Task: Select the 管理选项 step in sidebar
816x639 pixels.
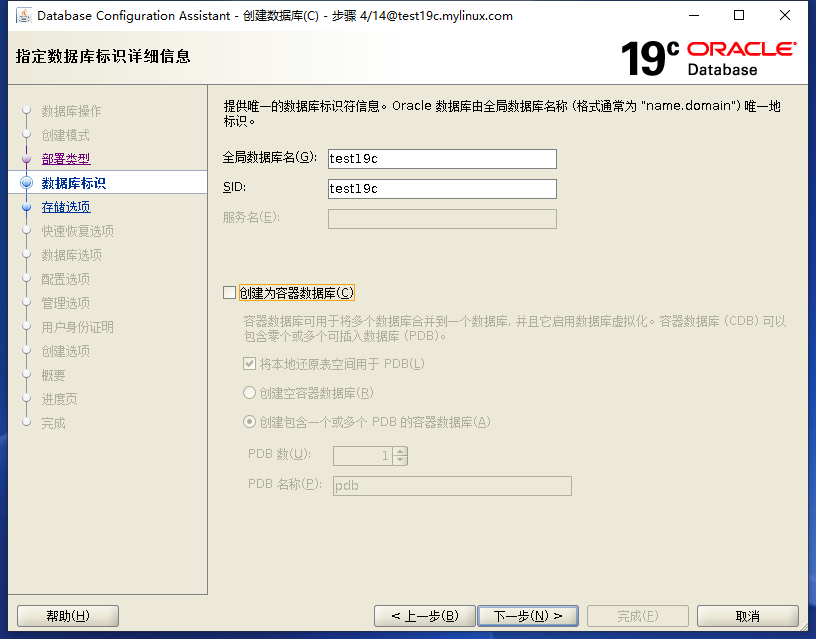Action: pyautogui.click(x=66, y=303)
